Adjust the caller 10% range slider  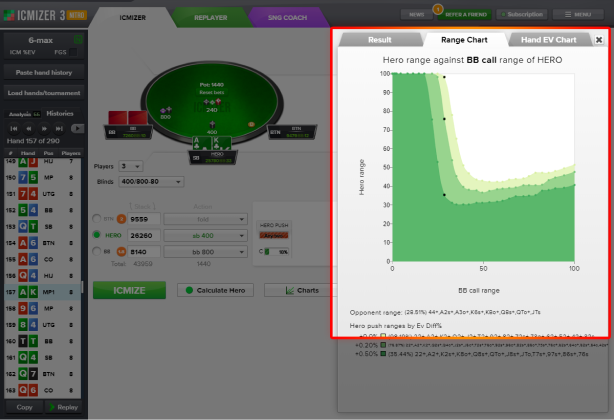pos(276,252)
